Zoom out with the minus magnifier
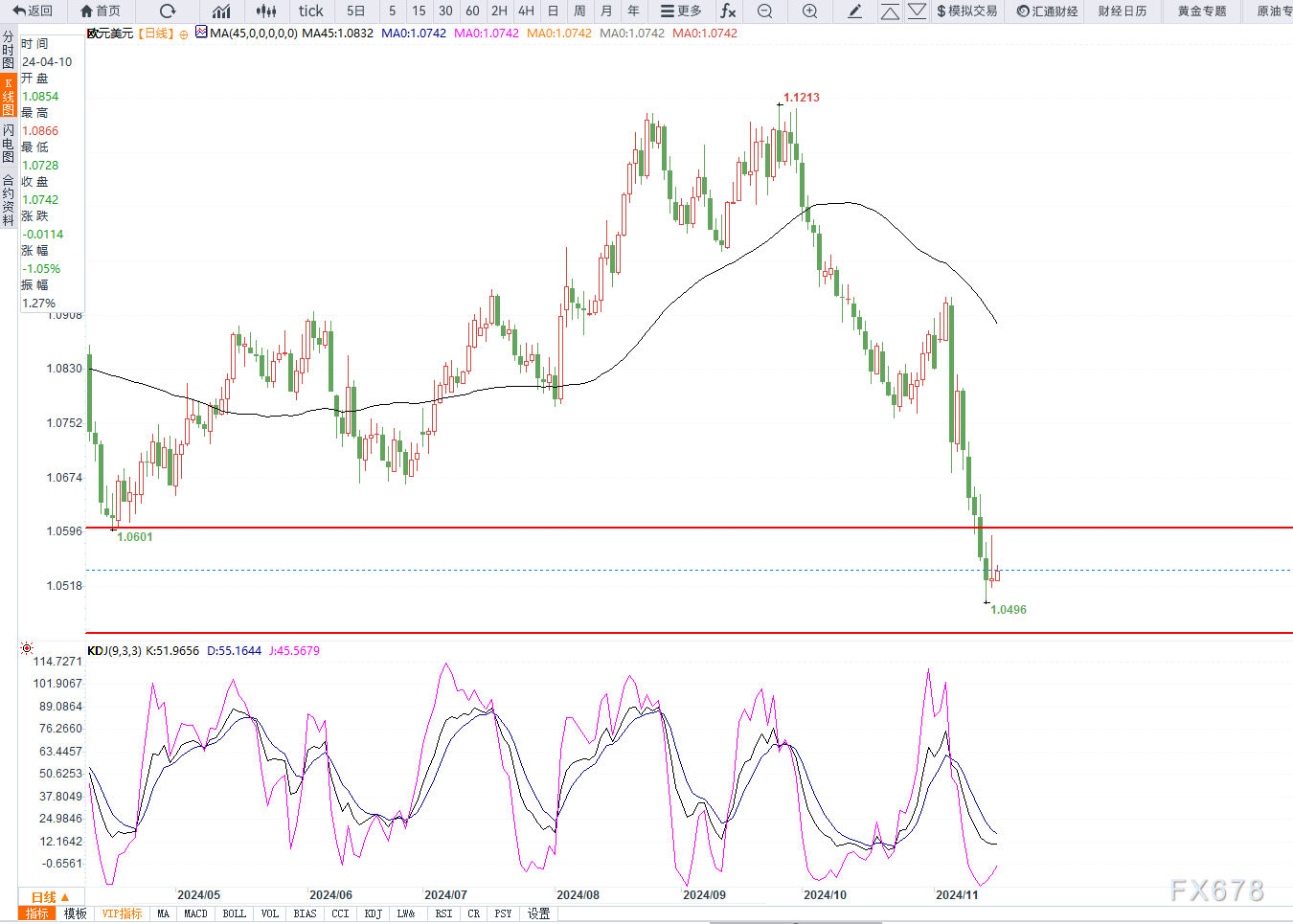Viewport: 1293px width, 924px height. point(764,11)
